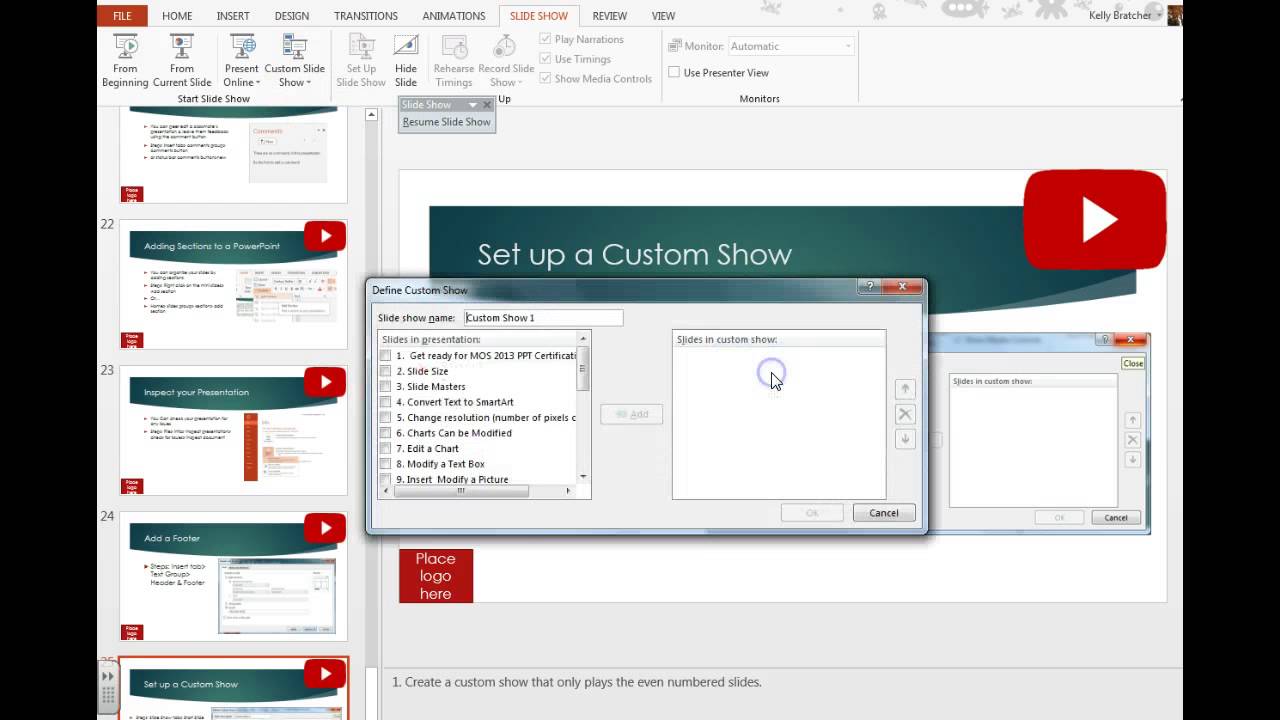Click remove X button in Define Custom Show
This screenshot has height=720, width=1280.
pos(905,414)
